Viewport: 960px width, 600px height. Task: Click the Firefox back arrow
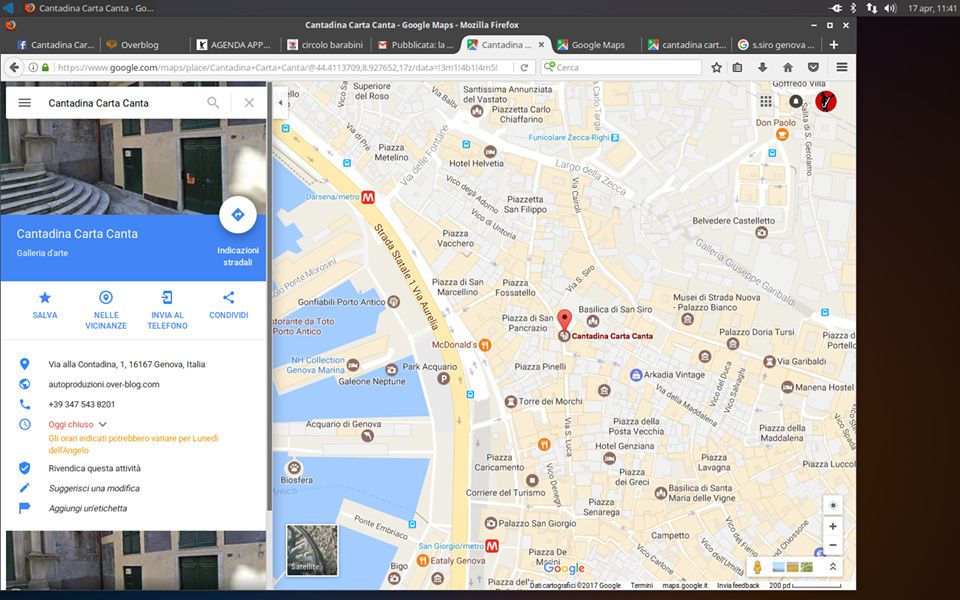(14, 67)
